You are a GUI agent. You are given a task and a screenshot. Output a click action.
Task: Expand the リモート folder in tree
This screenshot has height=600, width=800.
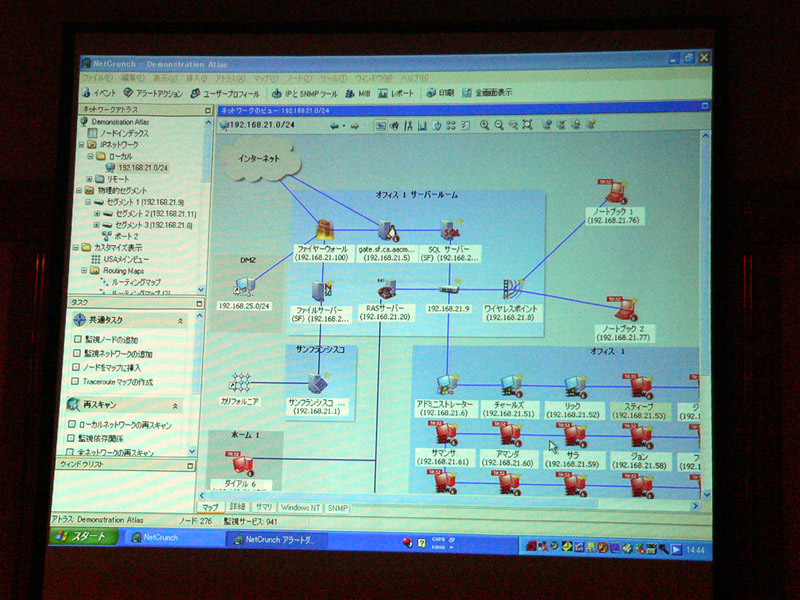[x=90, y=179]
